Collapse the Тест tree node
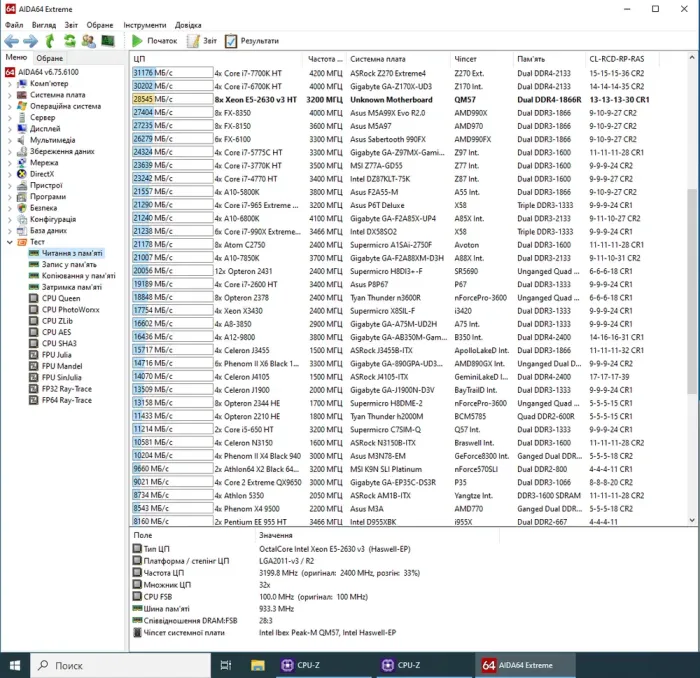This screenshot has width=700, height=678. [x=8, y=242]
